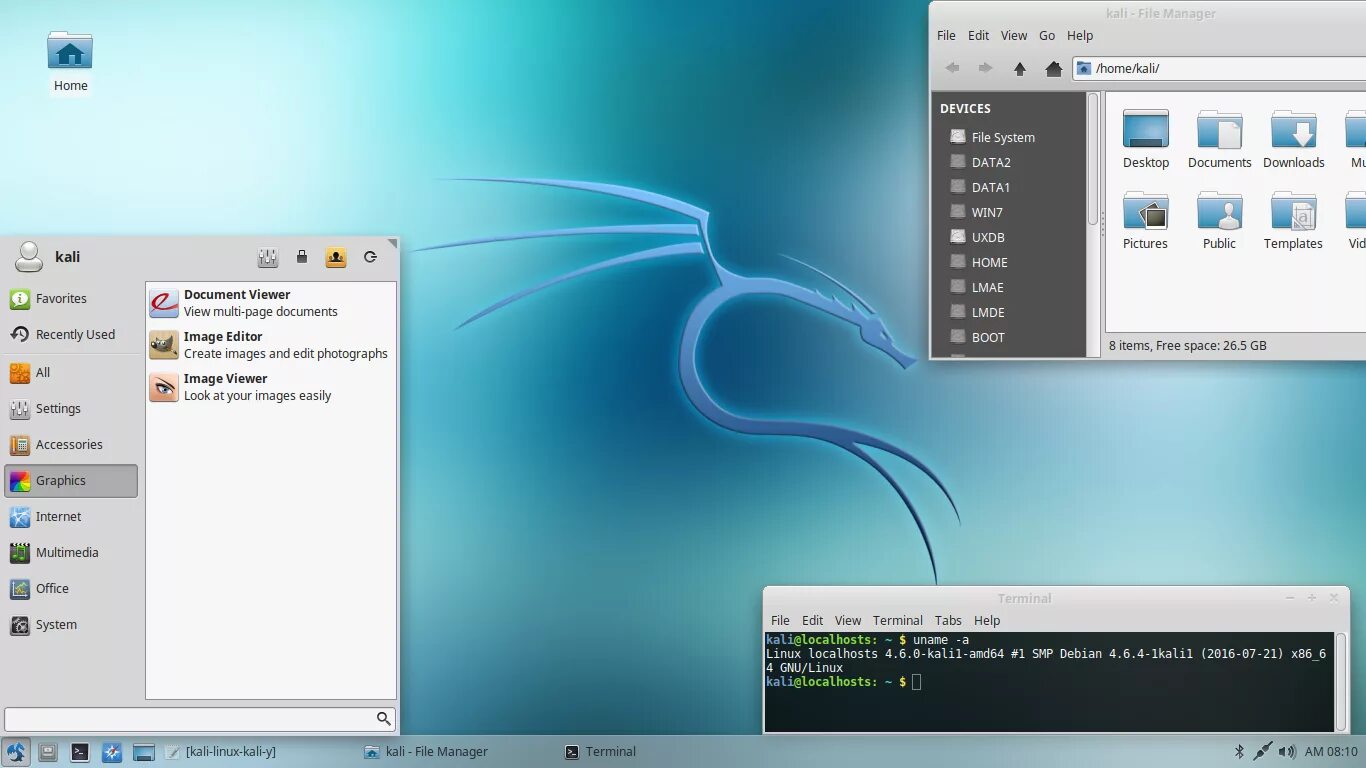Launch Document Viewer from Graphics list

click(271, 303)
